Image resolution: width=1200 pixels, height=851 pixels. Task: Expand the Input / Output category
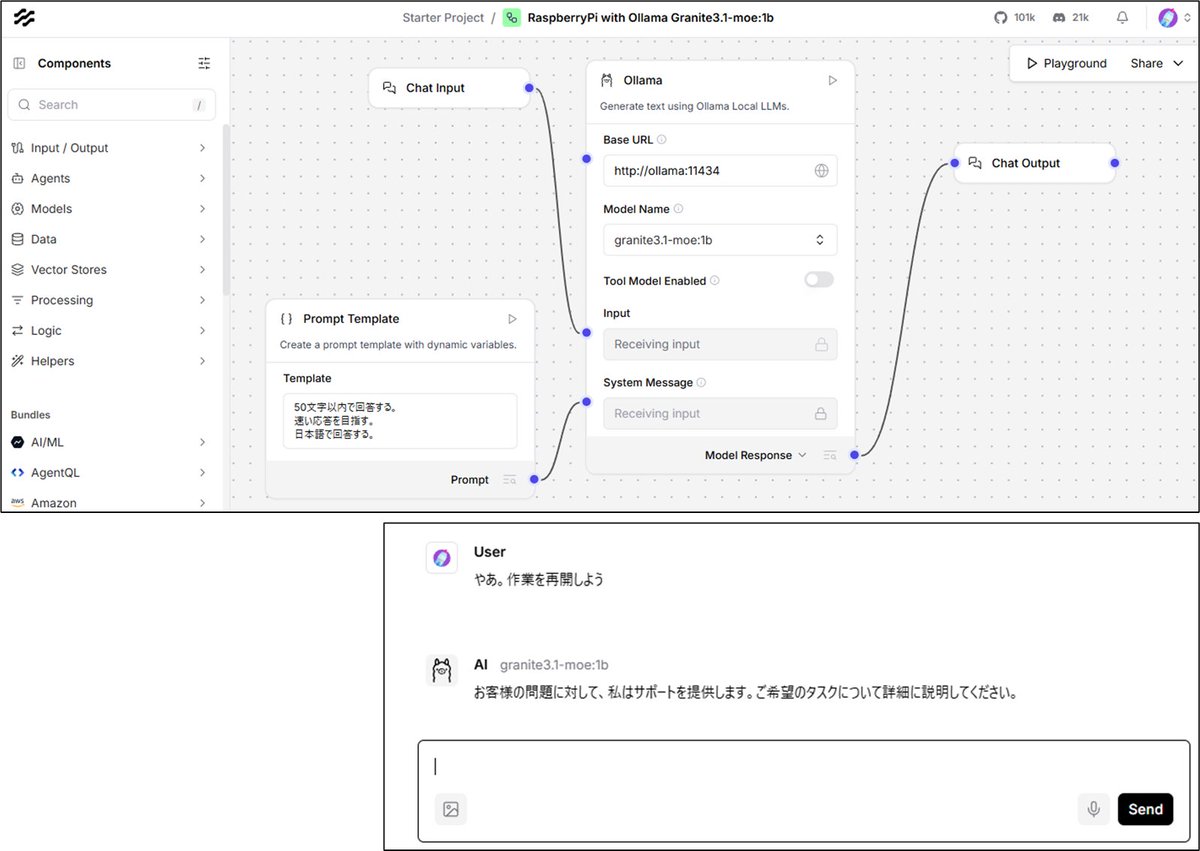pyautogui.click(x=111, y=148)
